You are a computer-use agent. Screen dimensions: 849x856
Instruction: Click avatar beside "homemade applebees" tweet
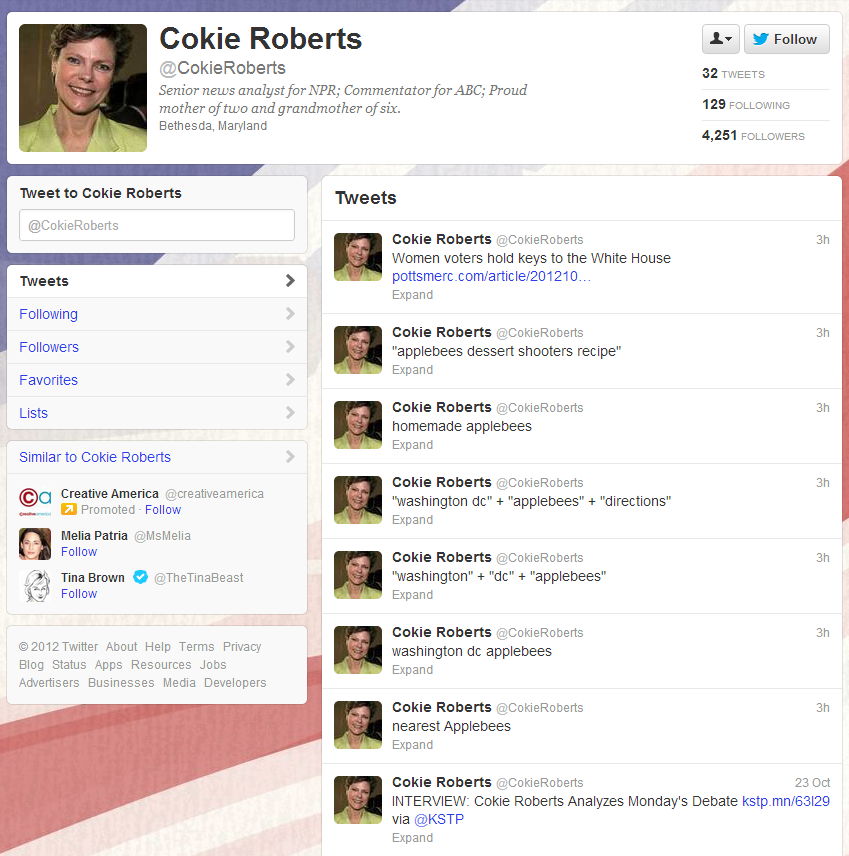click(358, 425)
